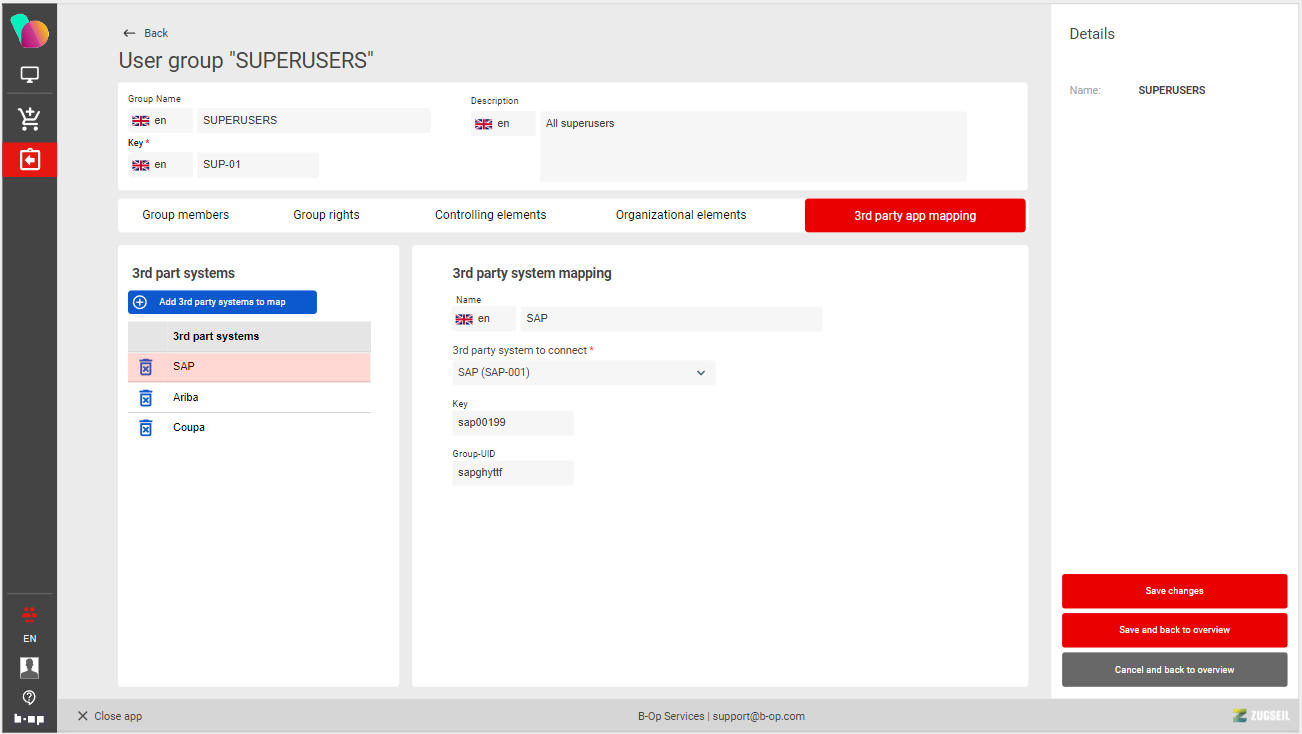1302x734 pixels.
Task: Click the monitor icon in left sidebar
Action: [x=29, y=75]
